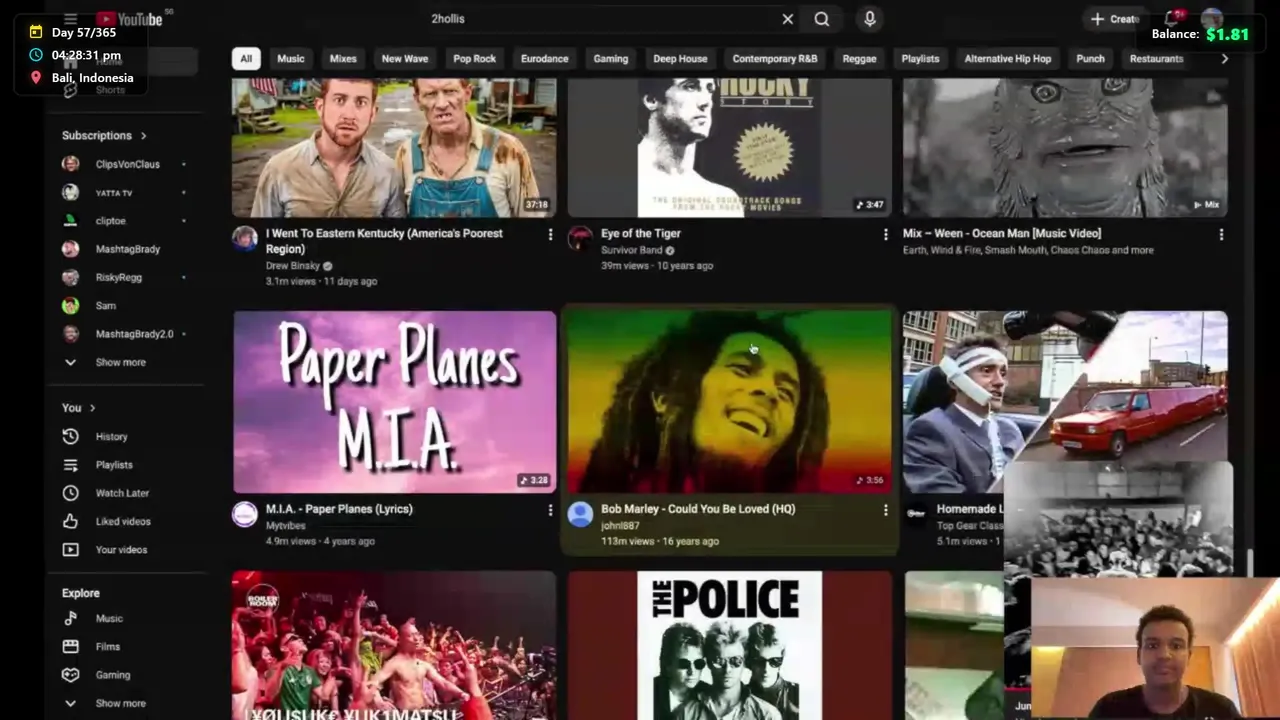Screen dimensions: 1280x720
Task: Select the Alternative Hip Hop filter chip
Action: pyautogui.click(x=1008, y=59)
